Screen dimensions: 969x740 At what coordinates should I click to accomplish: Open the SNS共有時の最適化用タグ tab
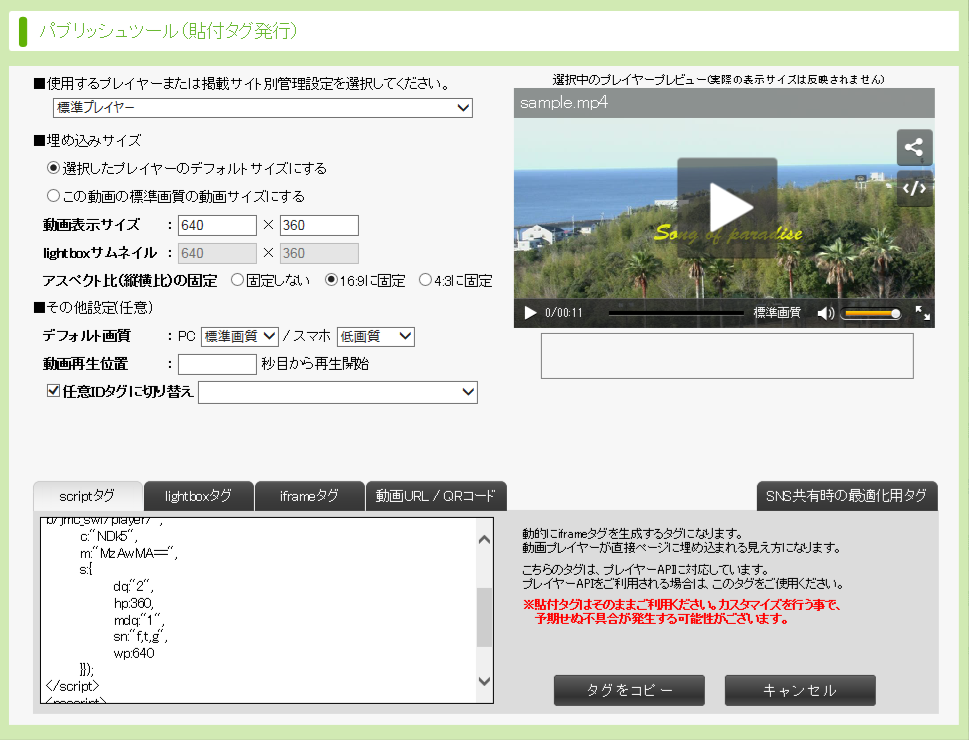pyautogui.click(x=847, y=496)
